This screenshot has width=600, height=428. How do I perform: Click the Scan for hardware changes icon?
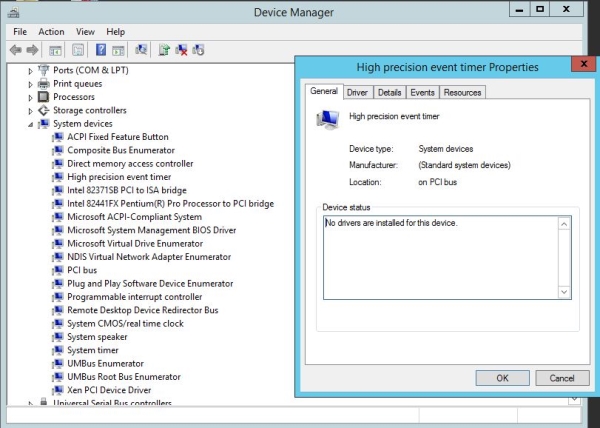[141, 49]
